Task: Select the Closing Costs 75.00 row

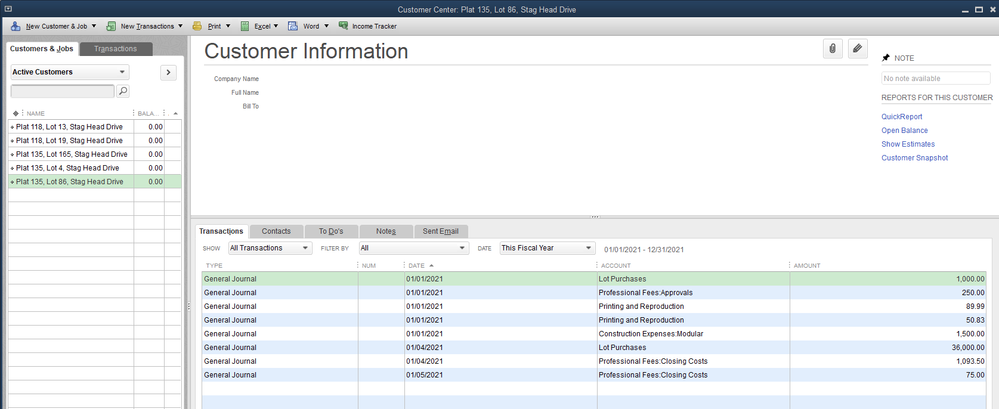Action: (x=594, y=375)
